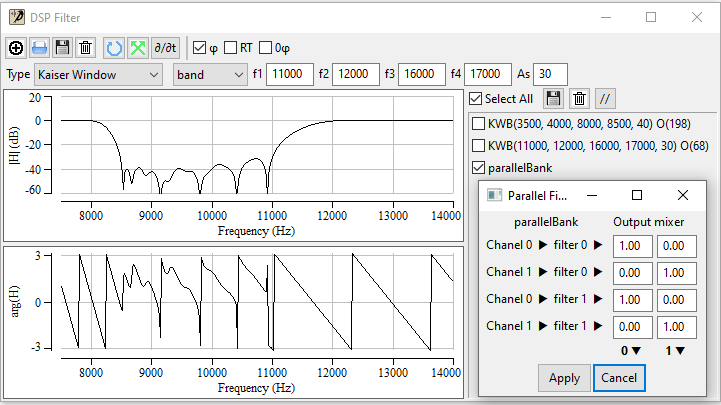
Task: Click the save floppy icon in main toolbar
Action: pyautogui.click(x=62, y=47)
